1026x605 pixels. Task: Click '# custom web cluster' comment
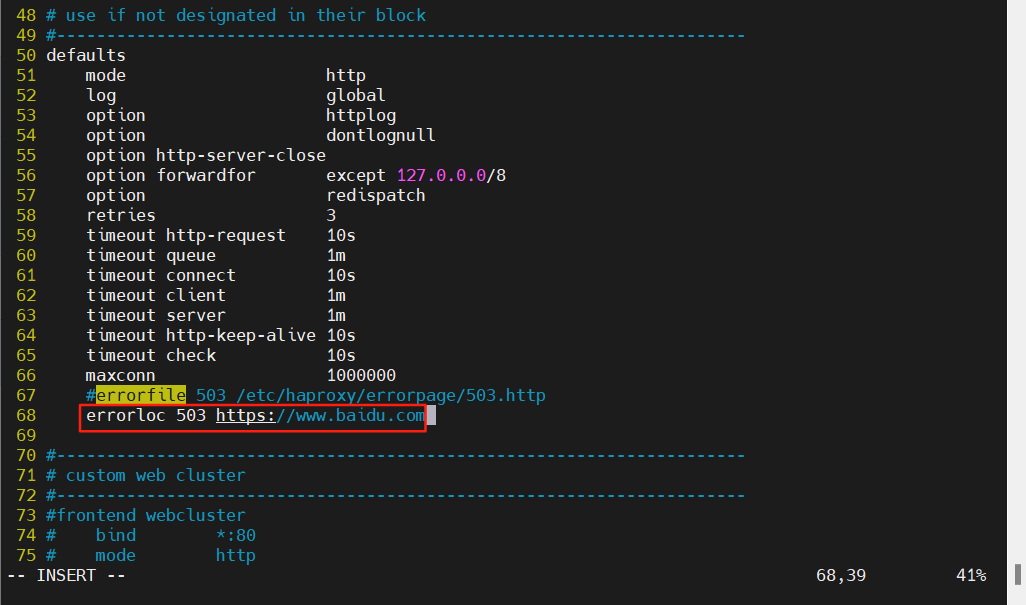(x=145, y=475)
